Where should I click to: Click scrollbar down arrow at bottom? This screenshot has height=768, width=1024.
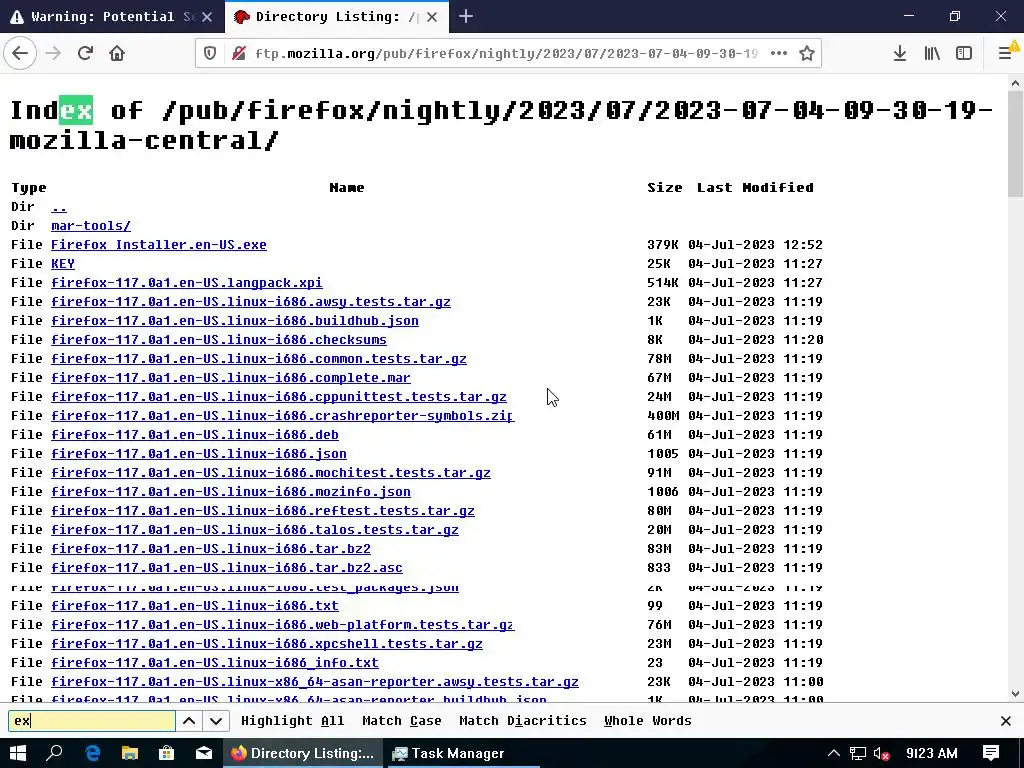(x=1015, y=694)
